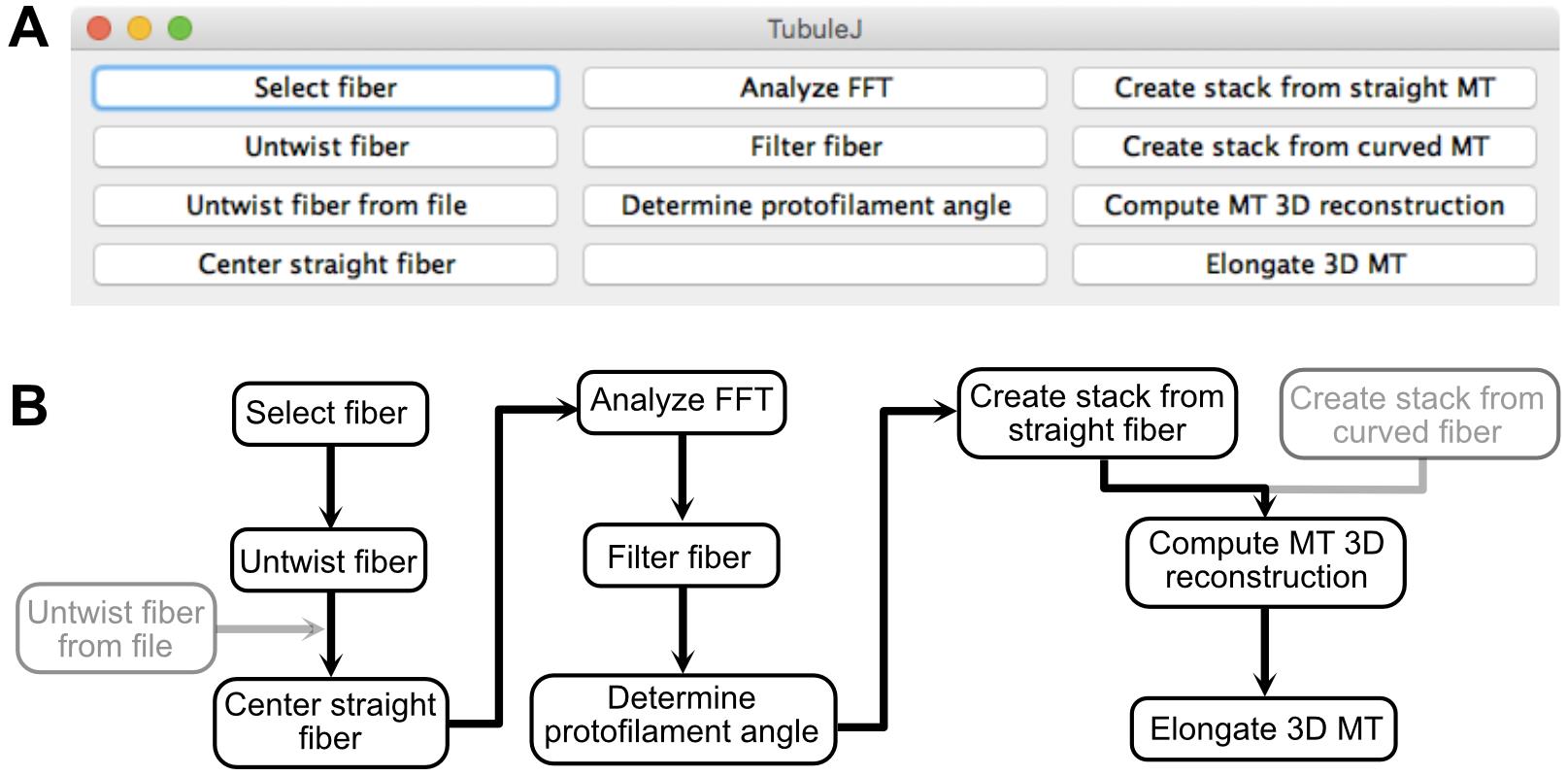Click the TubuleJ title bar text
This screenshot has width=1568, height=776.
[815, 29]
